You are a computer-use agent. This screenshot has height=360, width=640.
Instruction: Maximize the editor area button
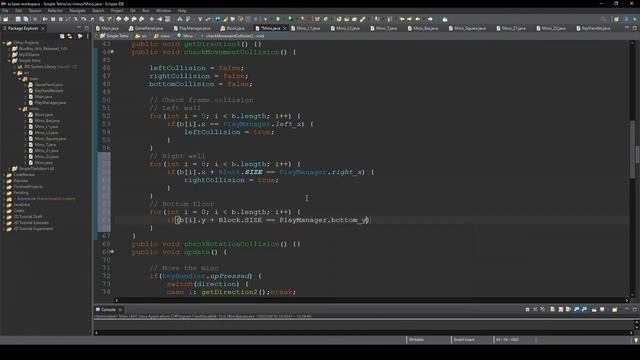(x=634, y=28)
